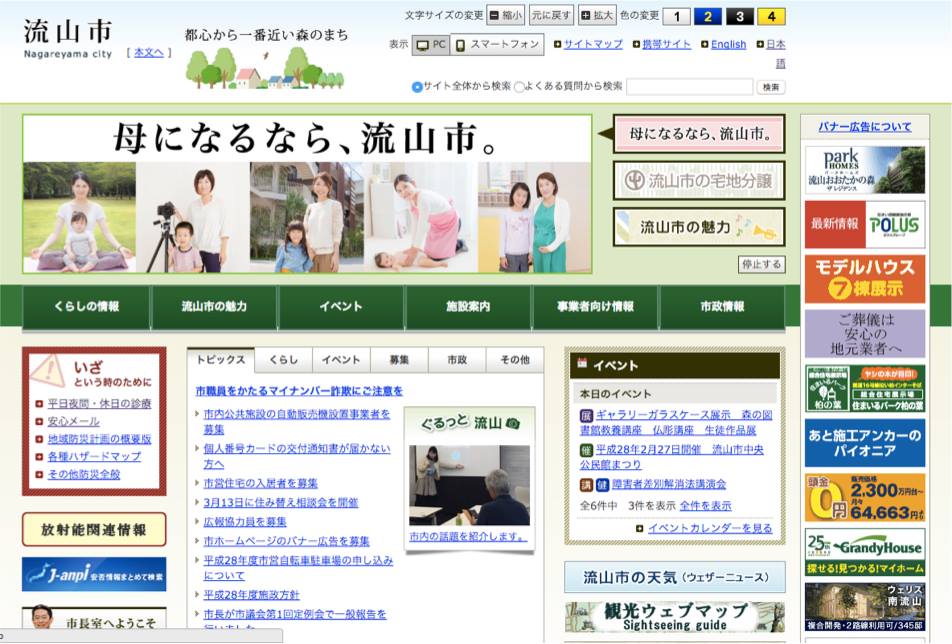
Task: Open バナー広告について link
Action: [x=865, y=127]
